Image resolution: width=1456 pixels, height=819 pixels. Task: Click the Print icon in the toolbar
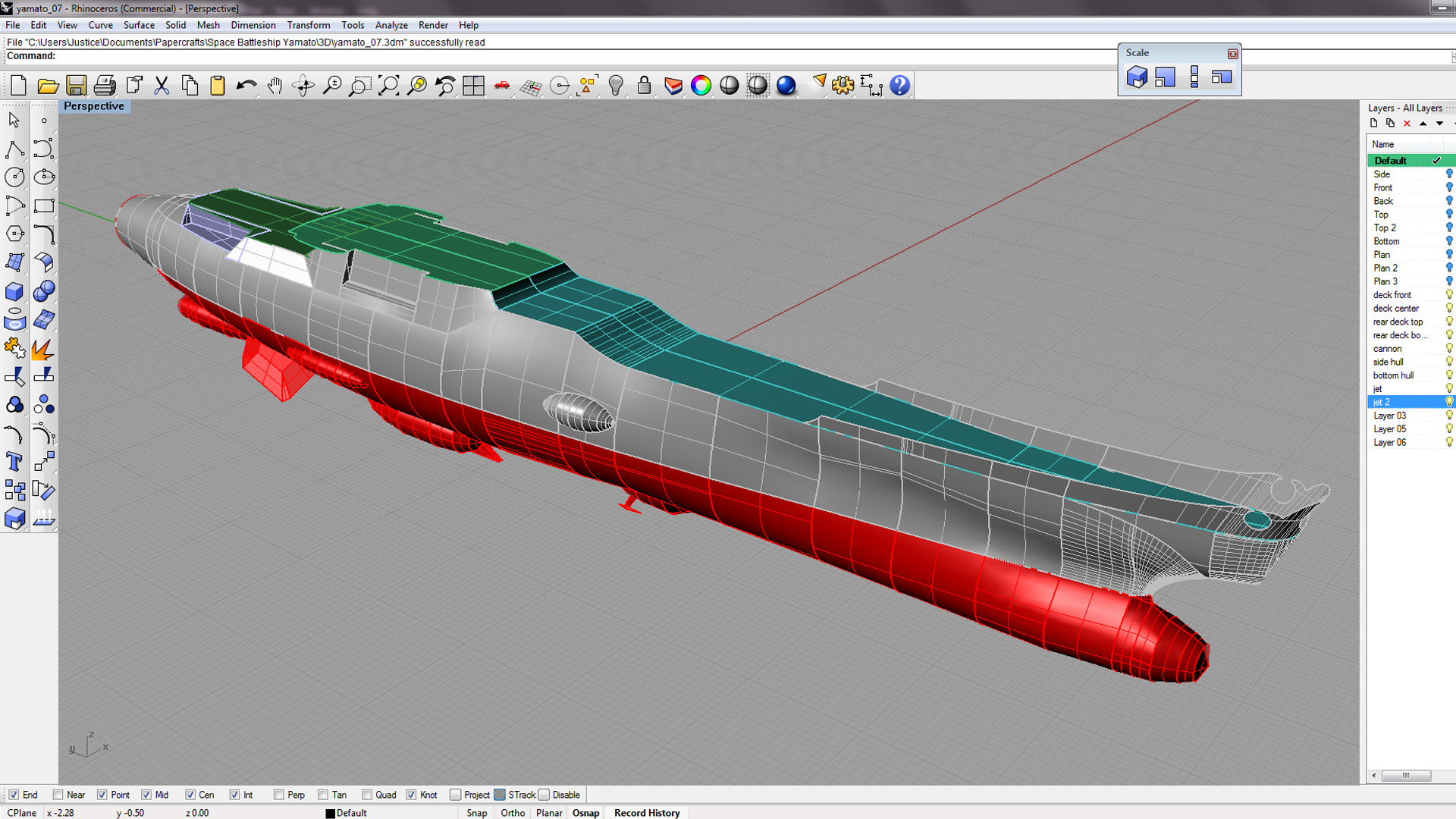pos(105,86)
